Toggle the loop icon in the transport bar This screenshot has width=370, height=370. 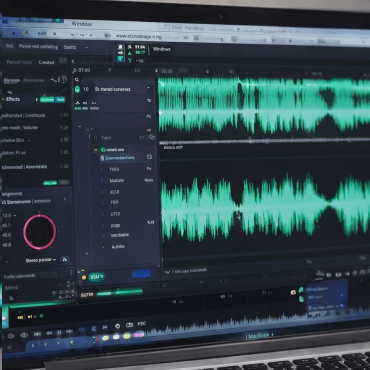117,326
